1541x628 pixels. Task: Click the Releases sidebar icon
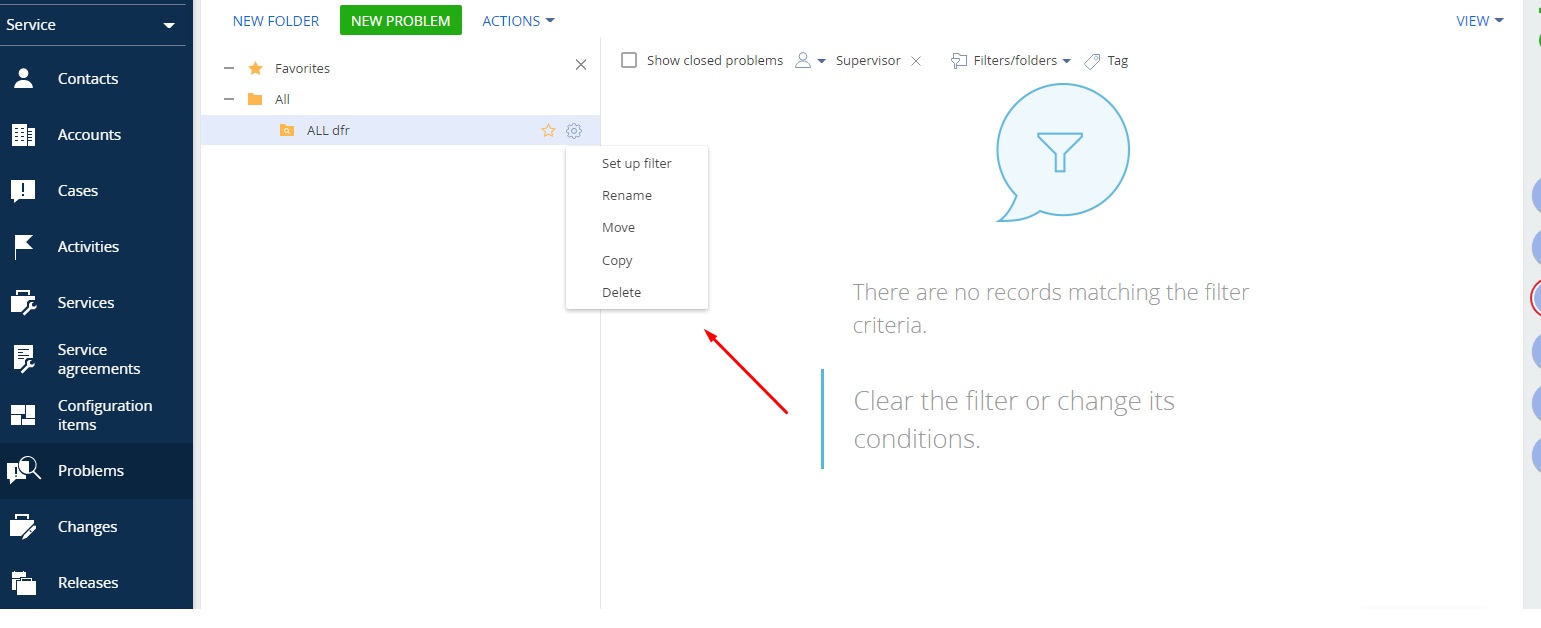pyautogui.click(x=23, y=583)
